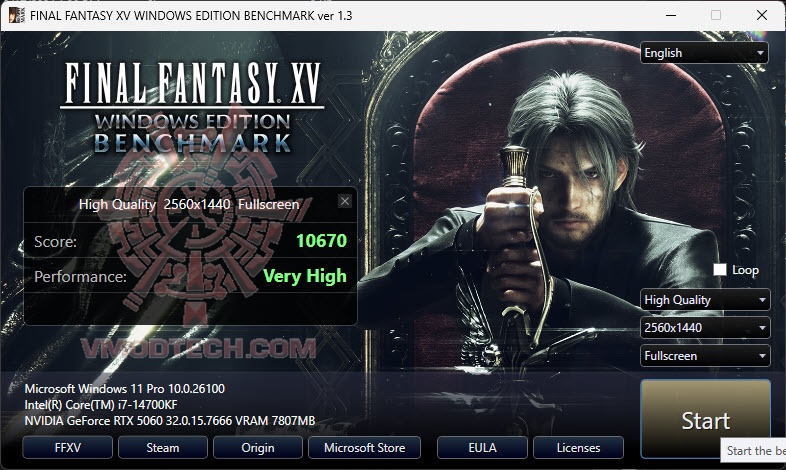Click the Score: label
Image resolution: width=786 pixels, height=470 pixels.
tap(55, 242)
